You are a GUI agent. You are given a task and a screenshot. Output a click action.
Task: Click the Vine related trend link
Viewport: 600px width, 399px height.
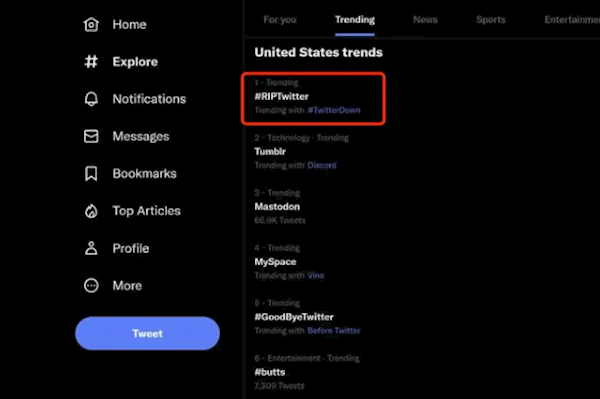click(x=316, y=275)
